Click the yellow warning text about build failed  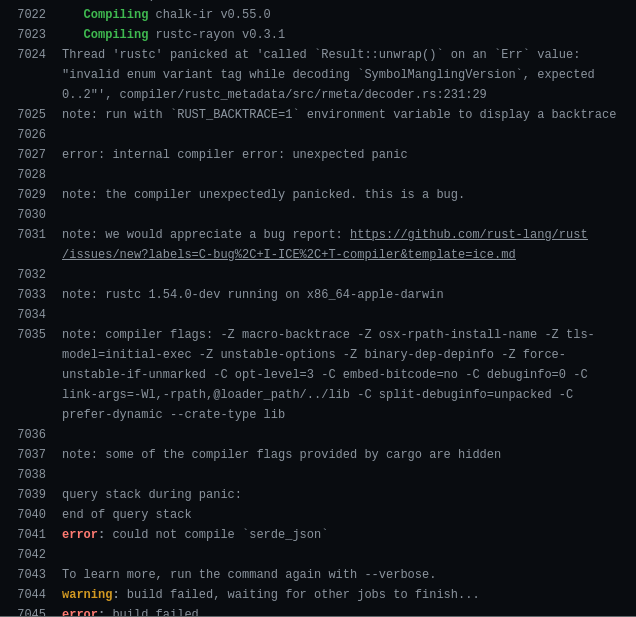87,594
